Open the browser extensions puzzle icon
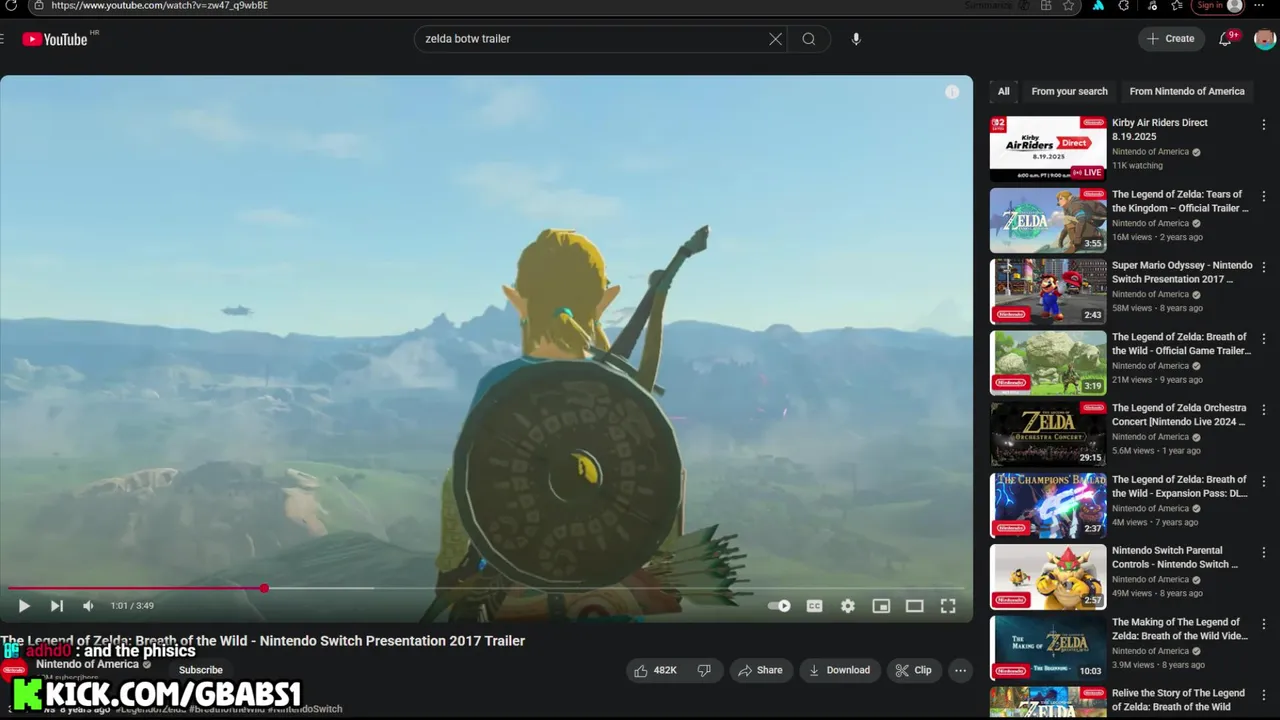 pyautogui.click(x=1124, y=5)
